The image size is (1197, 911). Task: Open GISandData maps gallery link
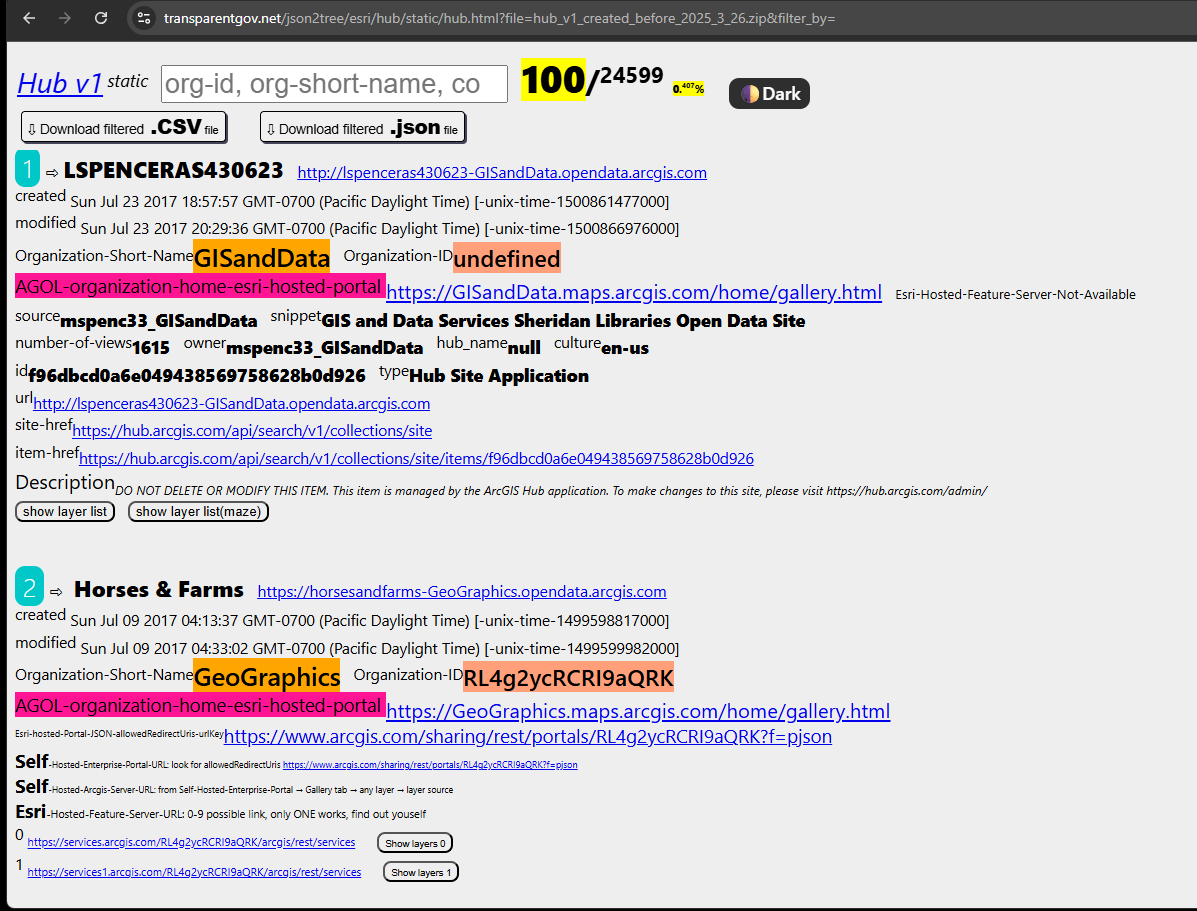(x=634, y=292)
